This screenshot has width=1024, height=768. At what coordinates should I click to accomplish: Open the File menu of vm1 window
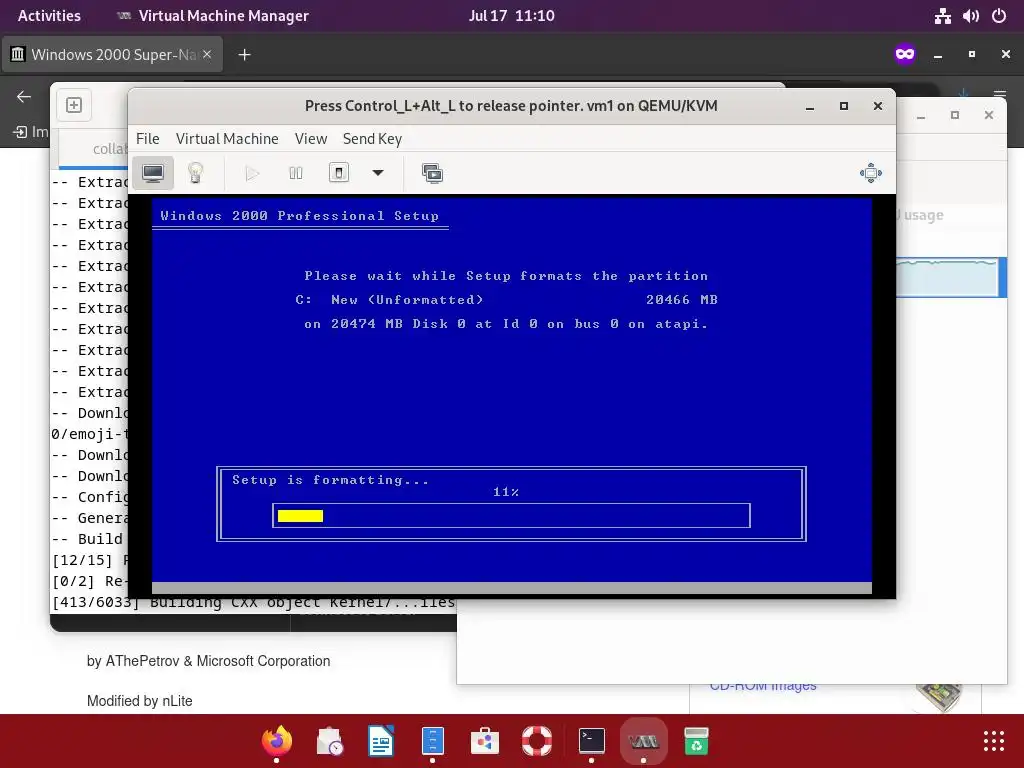(x=148, y=138)
